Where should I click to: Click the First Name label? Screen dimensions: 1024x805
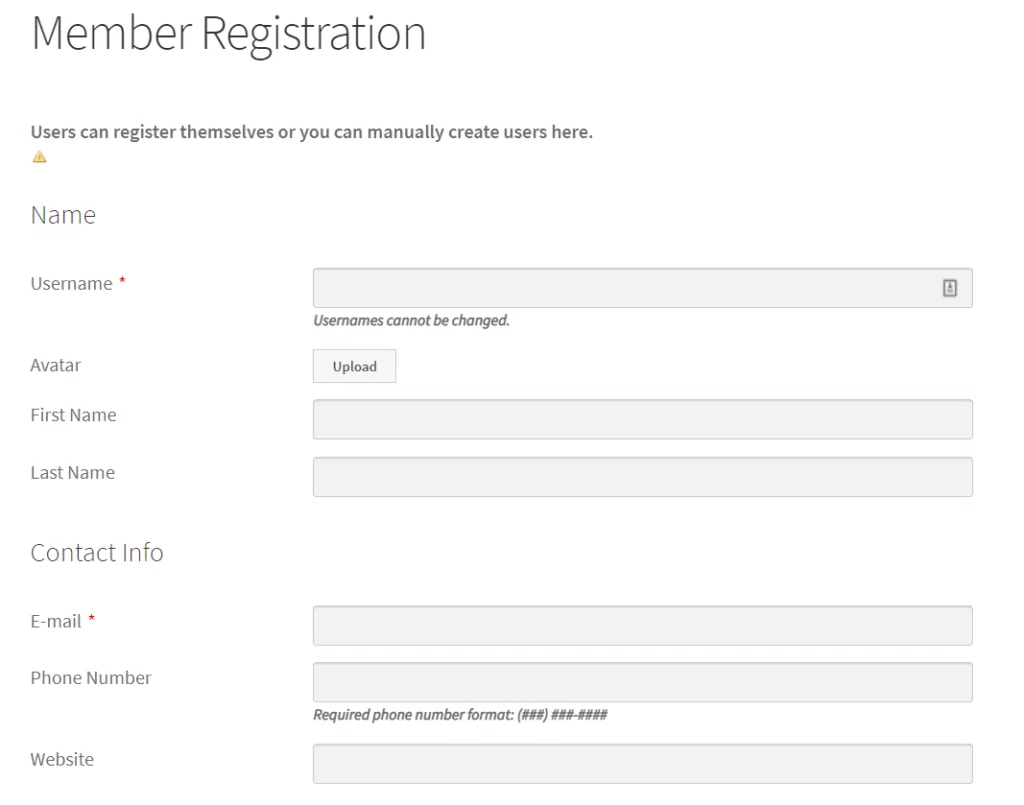pyautogui.click(x=73, y=415)
